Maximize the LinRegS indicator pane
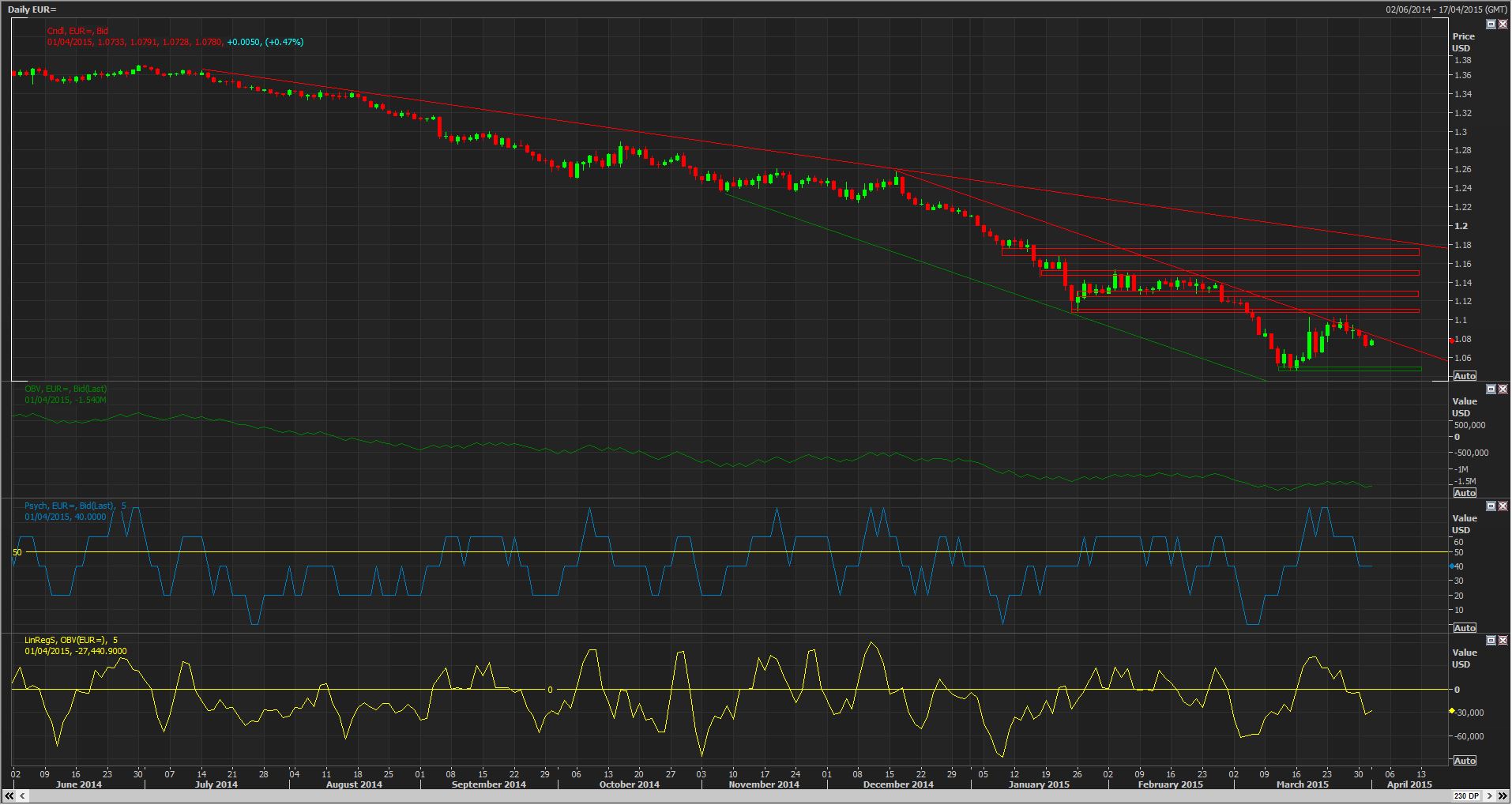Viewport: 1512px width, 805px height. (1491, 641)
